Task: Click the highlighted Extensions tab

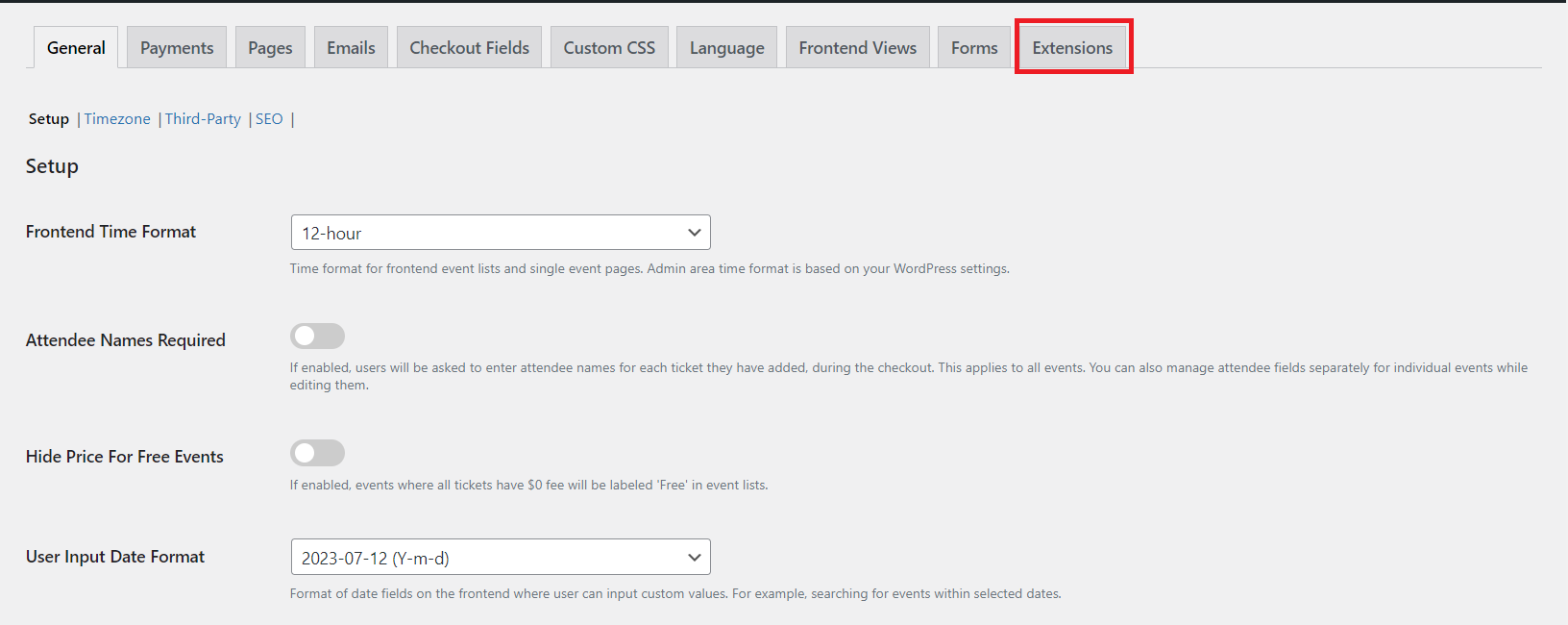Action: [1072, 48]
